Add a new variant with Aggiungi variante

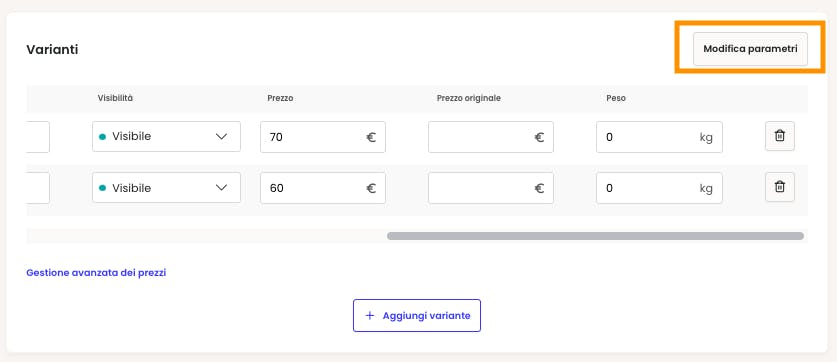tap(417, 316)
